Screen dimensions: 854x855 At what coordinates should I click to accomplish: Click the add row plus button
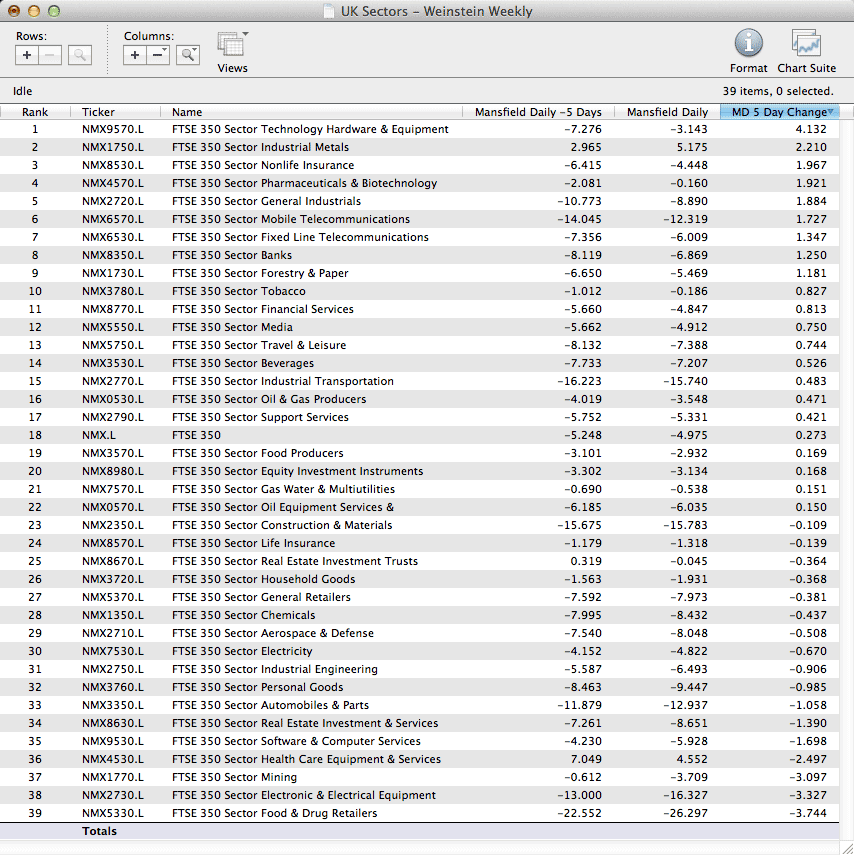(28, 55)
